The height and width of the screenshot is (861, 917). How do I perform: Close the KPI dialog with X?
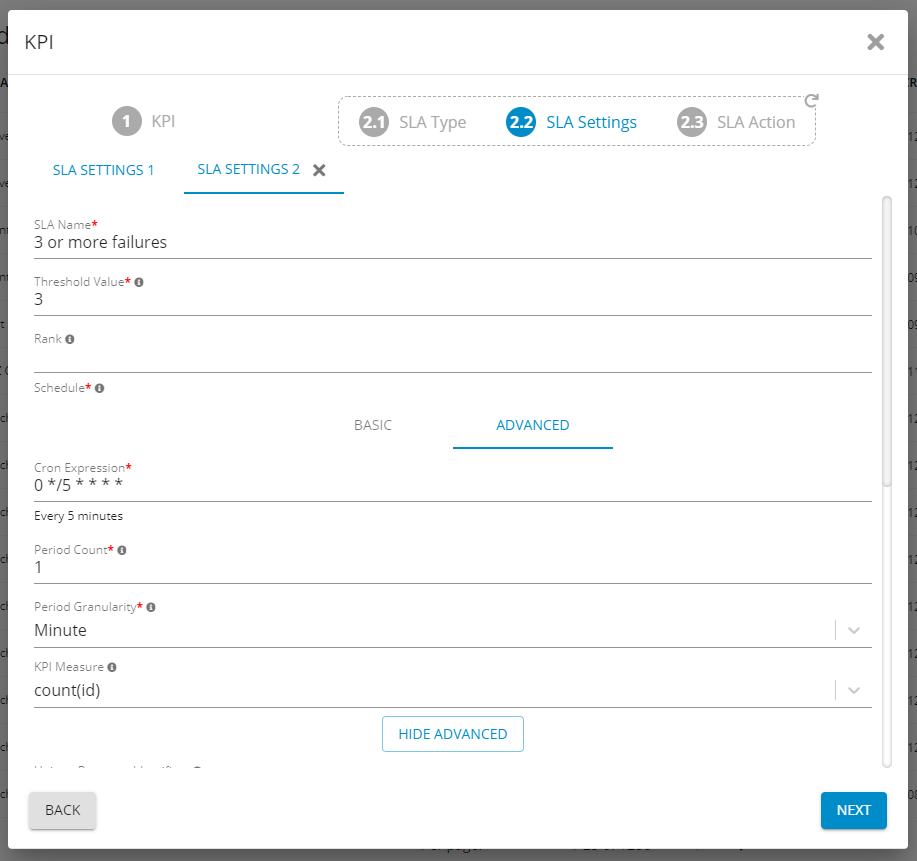875,42
